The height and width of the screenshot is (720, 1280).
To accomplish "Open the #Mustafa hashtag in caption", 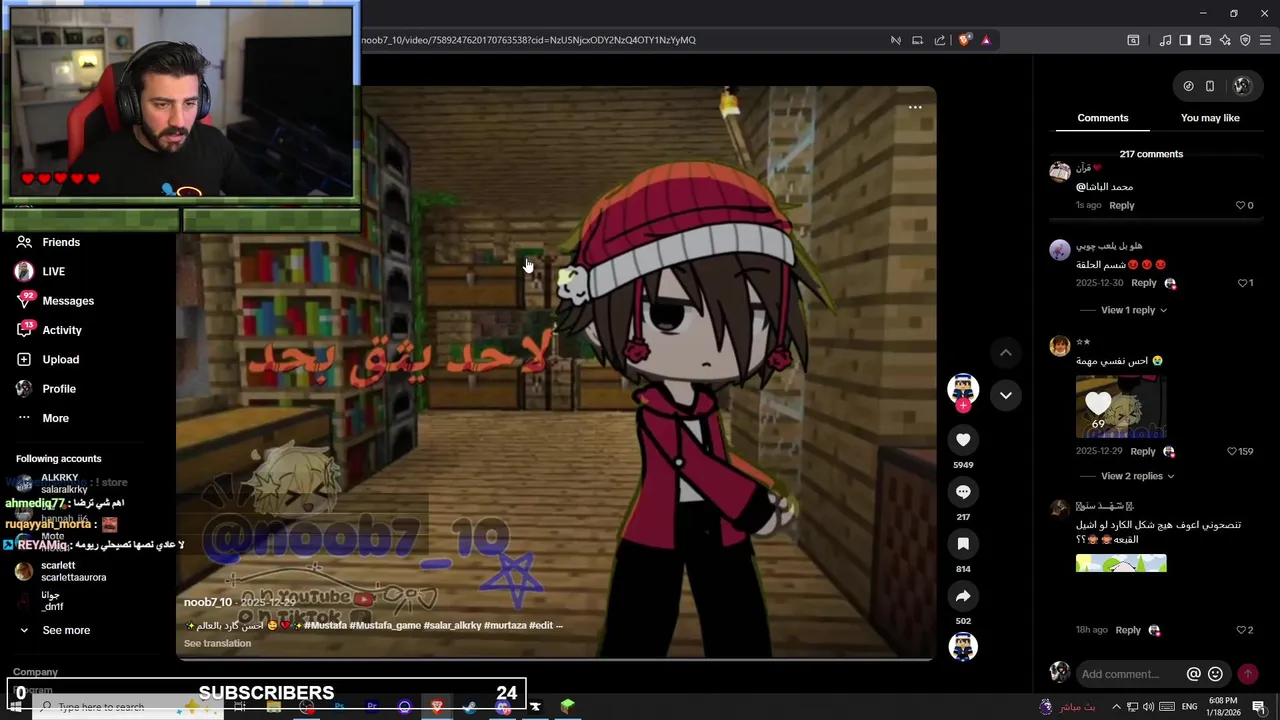I will click(x=324, y=625).
